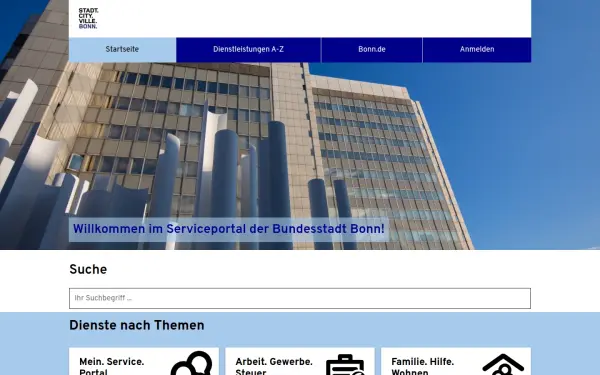Open the 'Familie. Hilfe. Wohnen' card

click(456, 361)
